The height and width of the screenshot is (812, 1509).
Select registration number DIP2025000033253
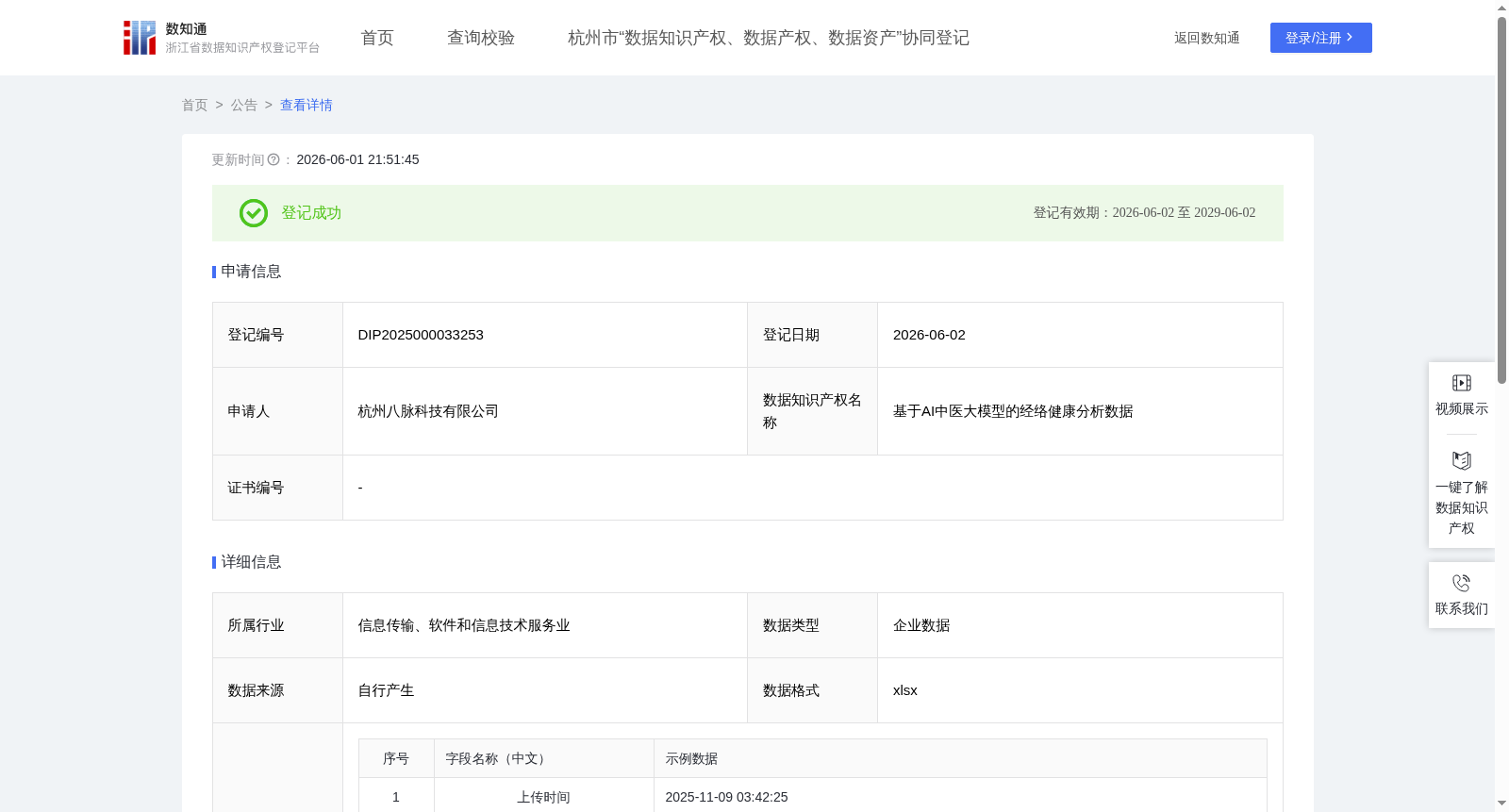(x=421, y=335)
